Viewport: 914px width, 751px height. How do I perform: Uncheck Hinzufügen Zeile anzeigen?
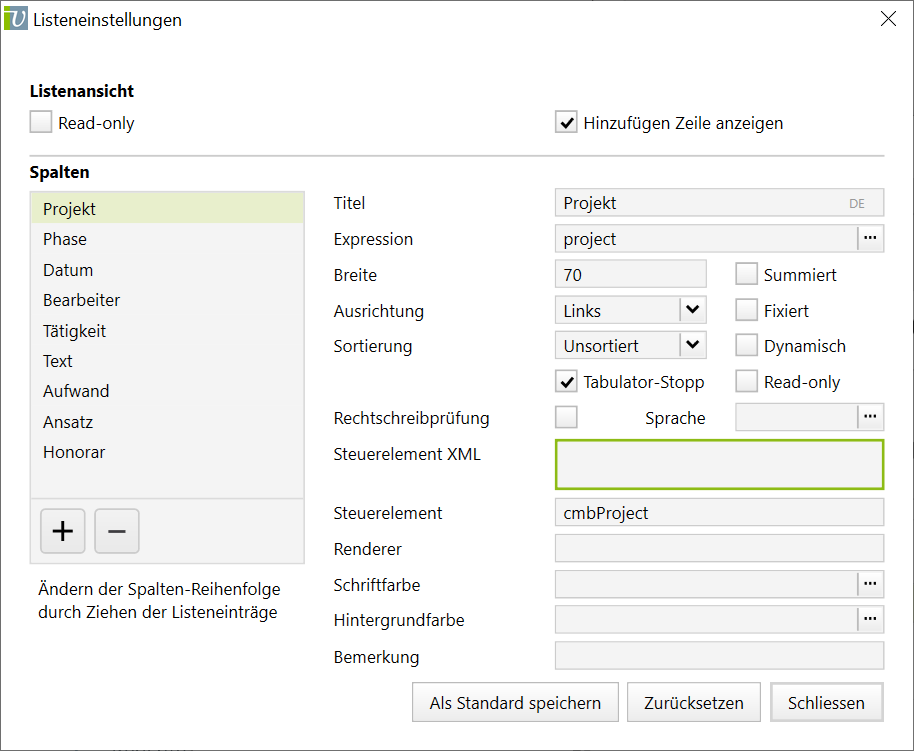coord(567,123)
